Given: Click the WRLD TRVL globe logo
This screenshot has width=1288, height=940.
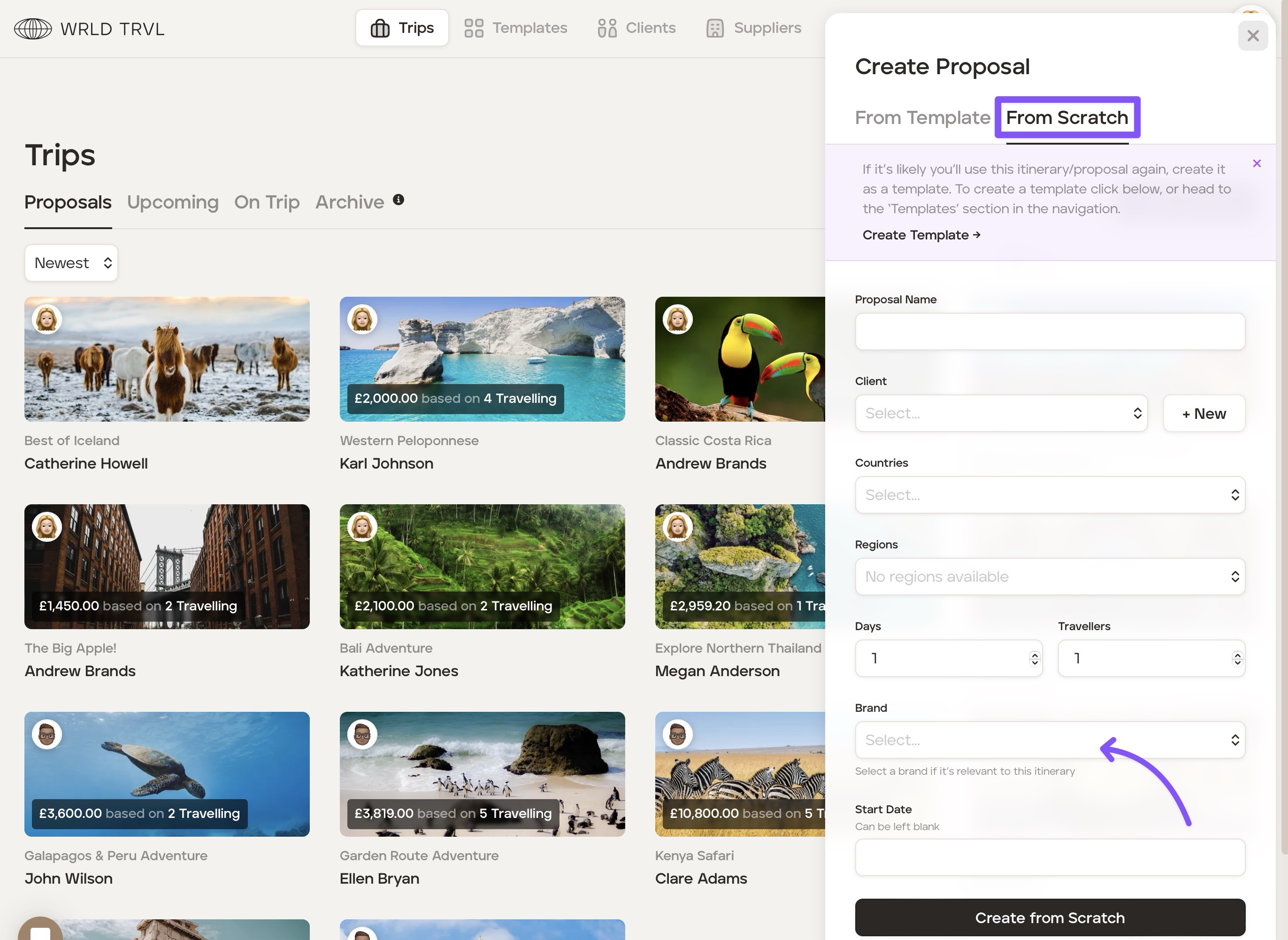Looking at the screenshot, I should tap(32, 29).
